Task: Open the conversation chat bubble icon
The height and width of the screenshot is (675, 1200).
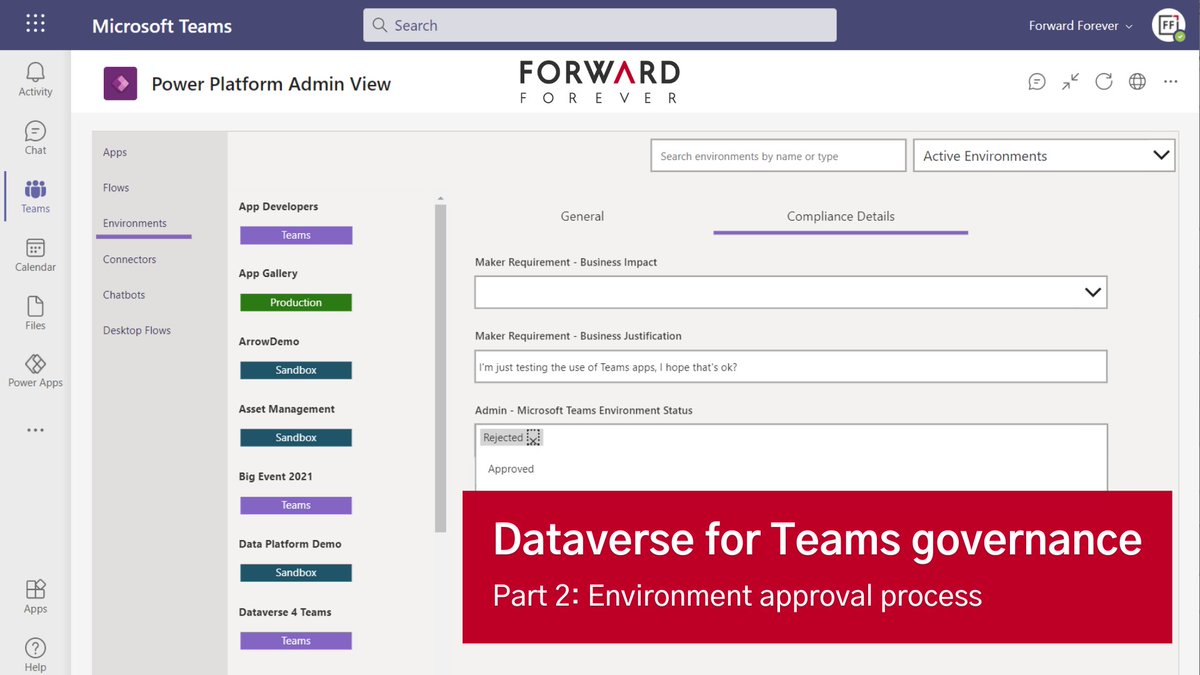Action: (1037, 82)
